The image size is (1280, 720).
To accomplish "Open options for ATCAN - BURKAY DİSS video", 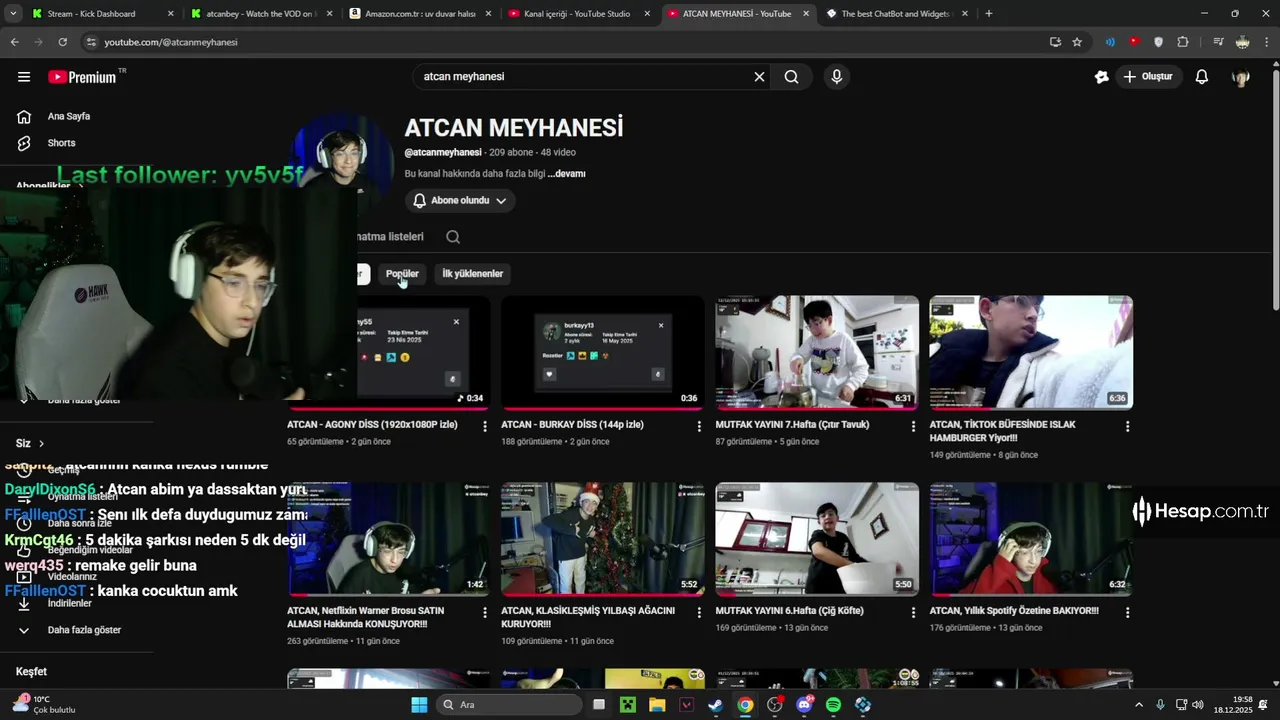I will tap(699, 426).
